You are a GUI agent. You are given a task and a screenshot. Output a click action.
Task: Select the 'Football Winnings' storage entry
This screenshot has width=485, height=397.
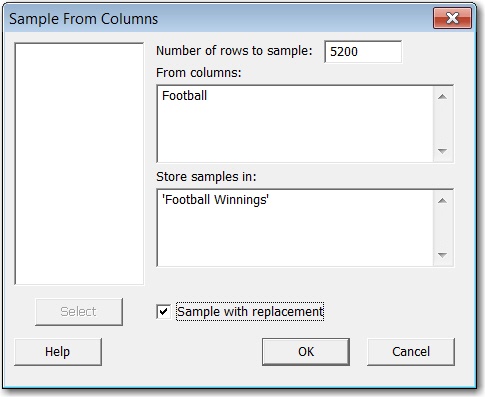(x=215, y=200)
